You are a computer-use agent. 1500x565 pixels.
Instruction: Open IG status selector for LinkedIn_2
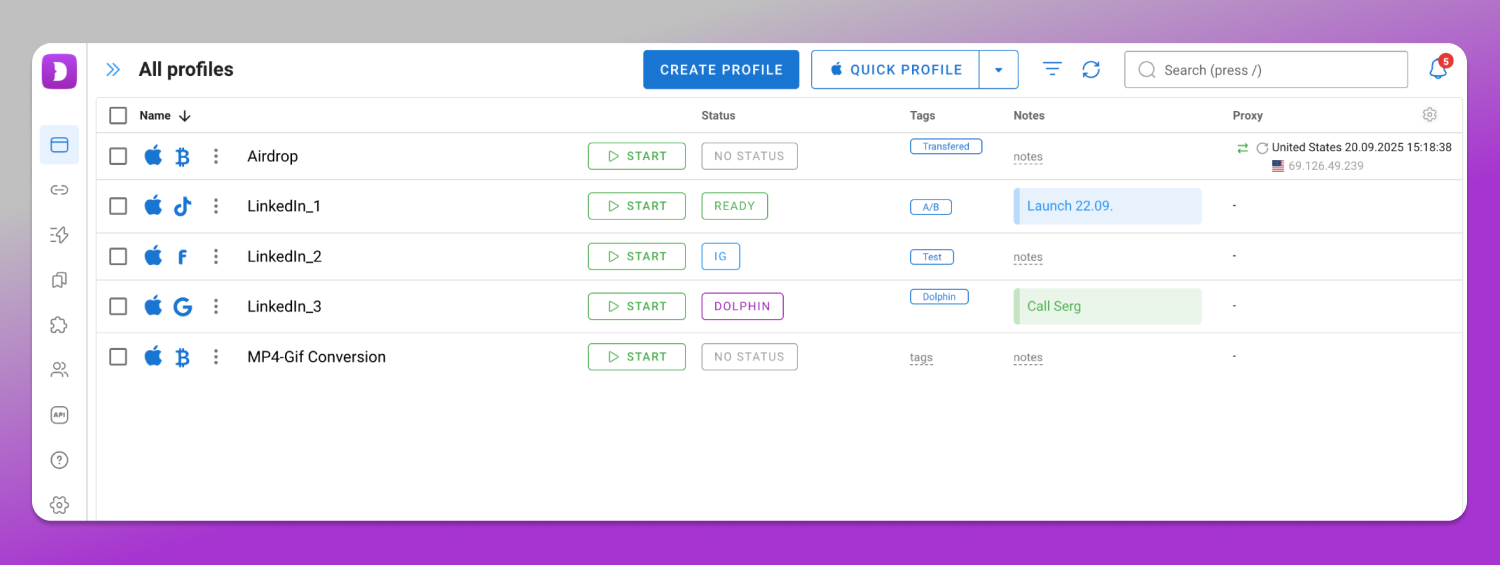[720, 256]
